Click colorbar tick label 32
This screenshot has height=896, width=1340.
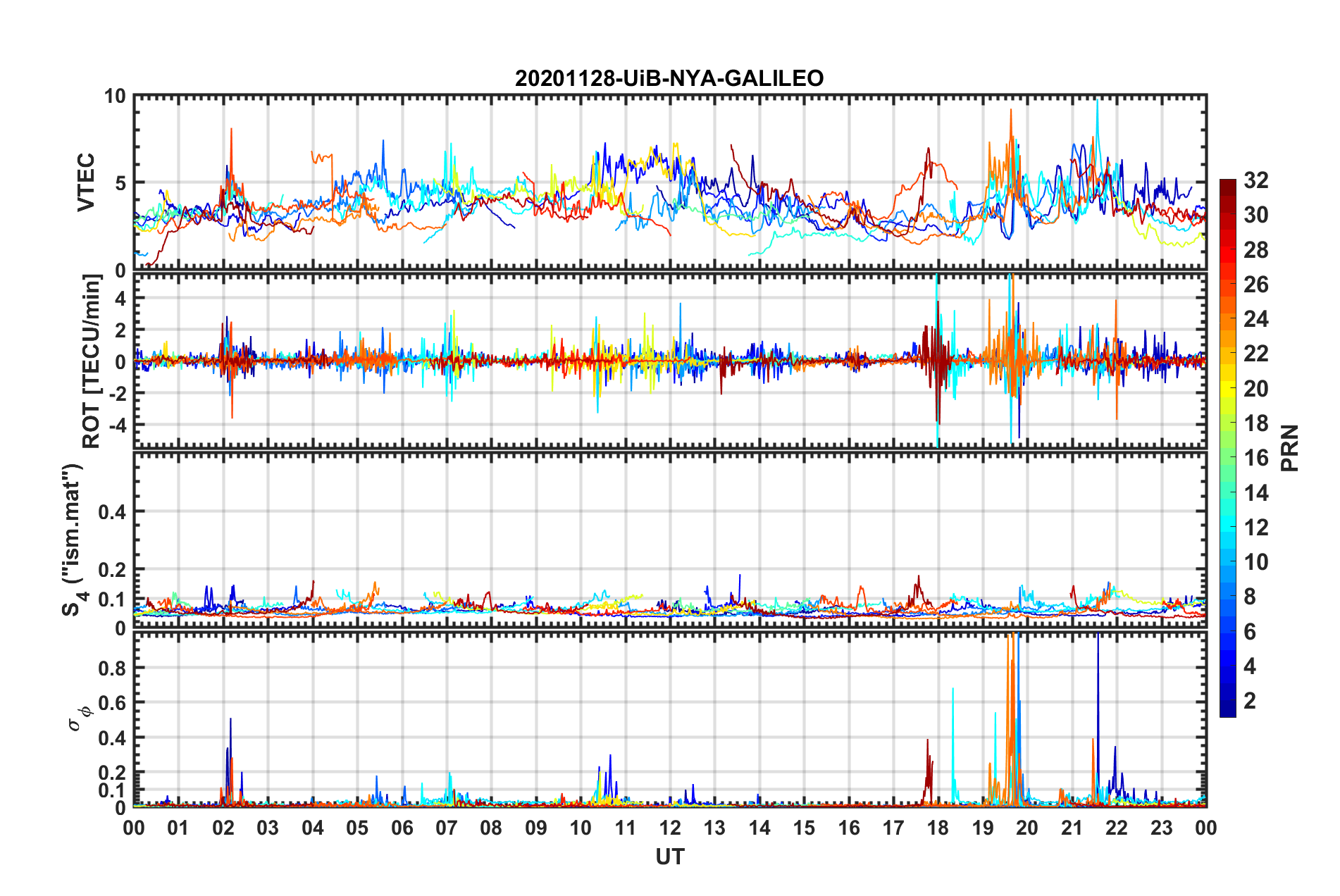pos(1255,180)
